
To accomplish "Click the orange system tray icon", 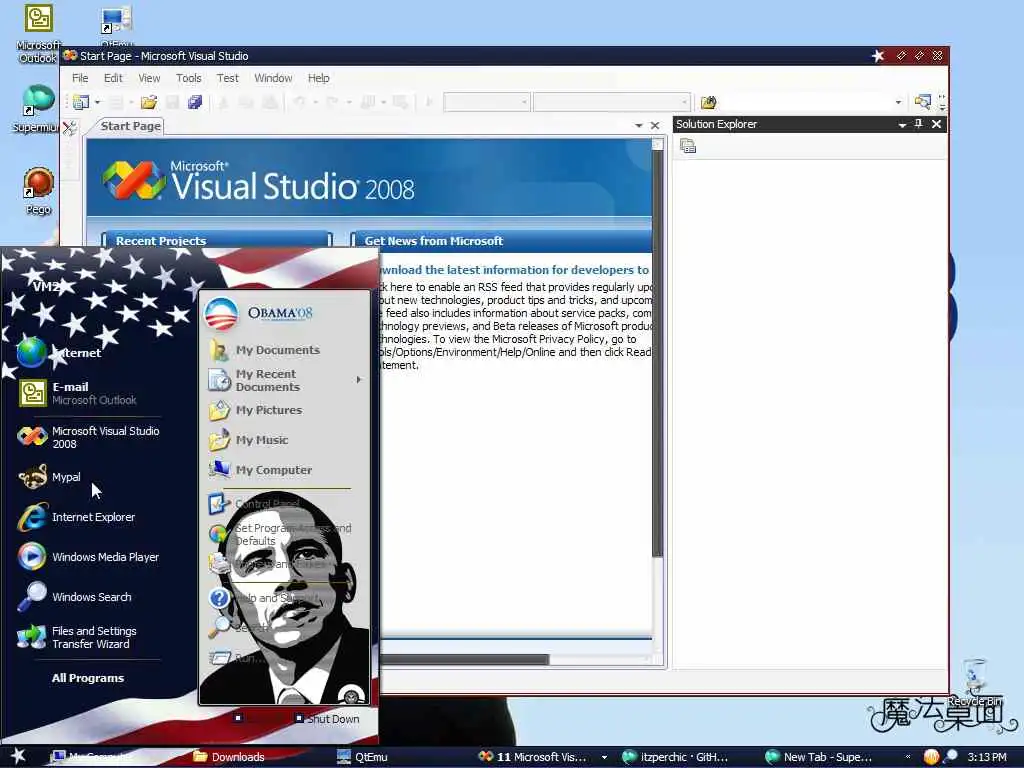I will click(931, 757).
